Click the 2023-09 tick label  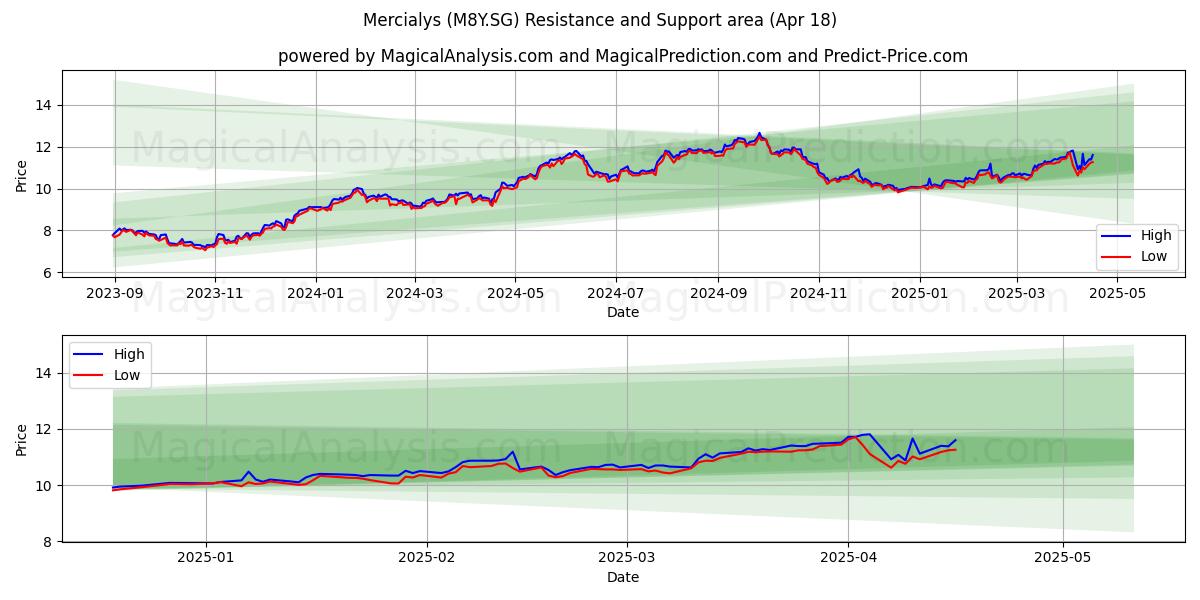[x=114, y=293]
